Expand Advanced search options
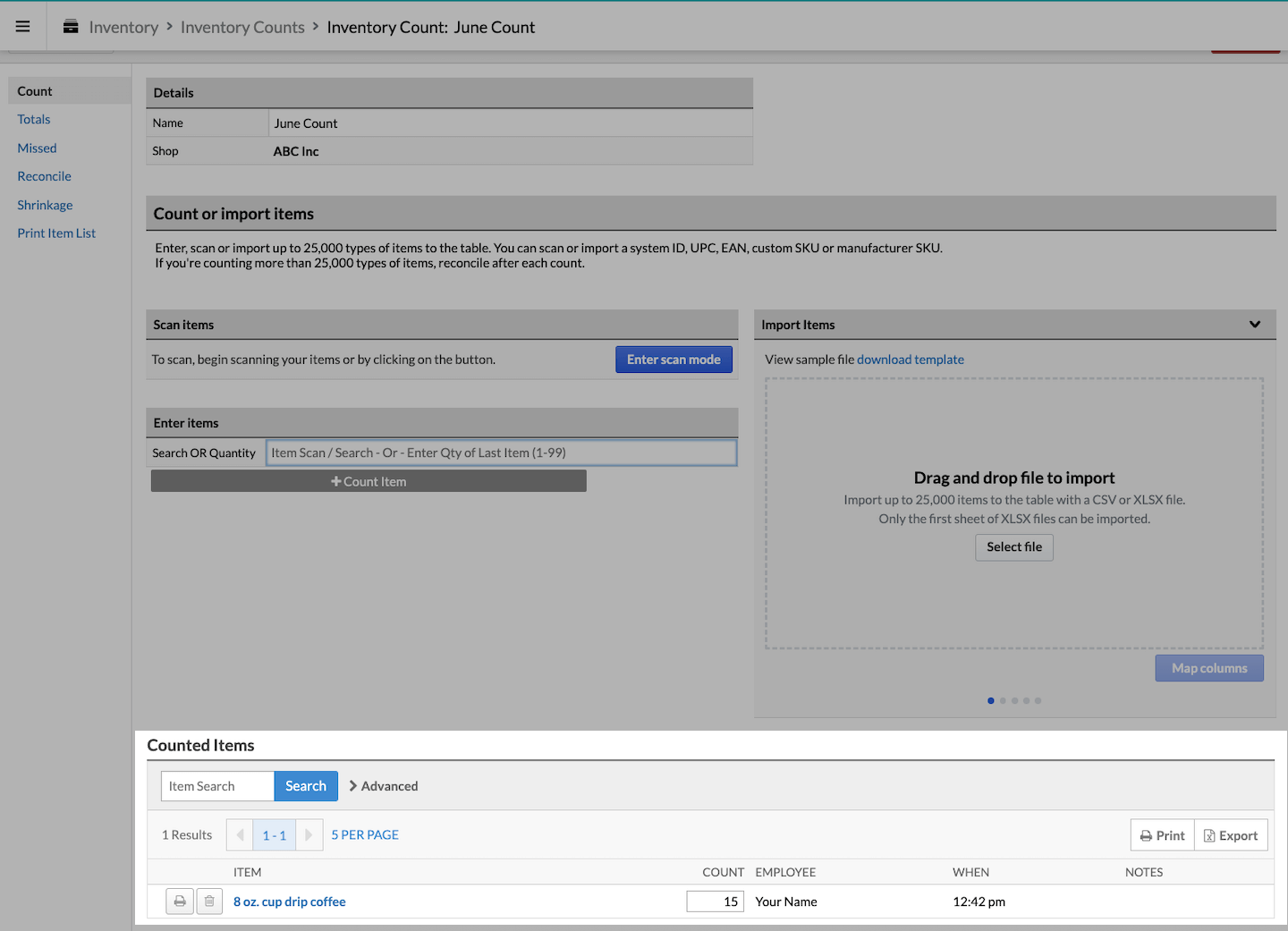 point(384,786)
